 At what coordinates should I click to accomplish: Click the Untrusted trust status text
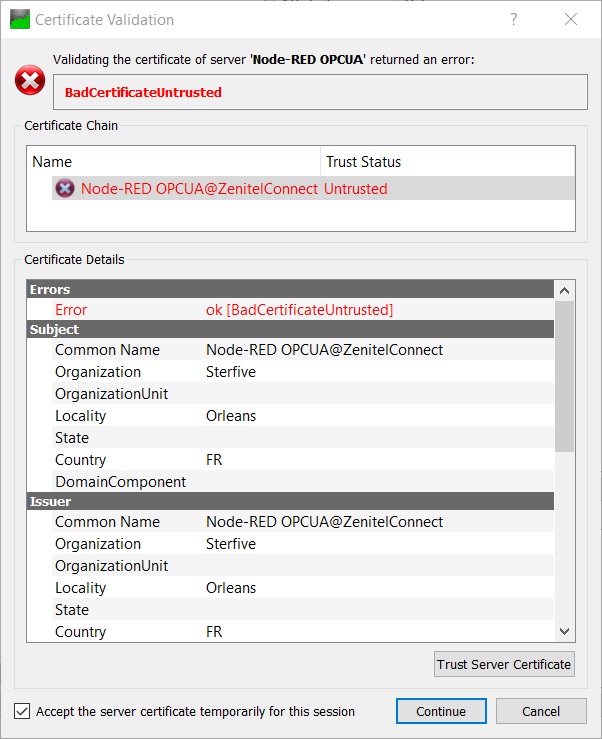click(x=355, y=189)
